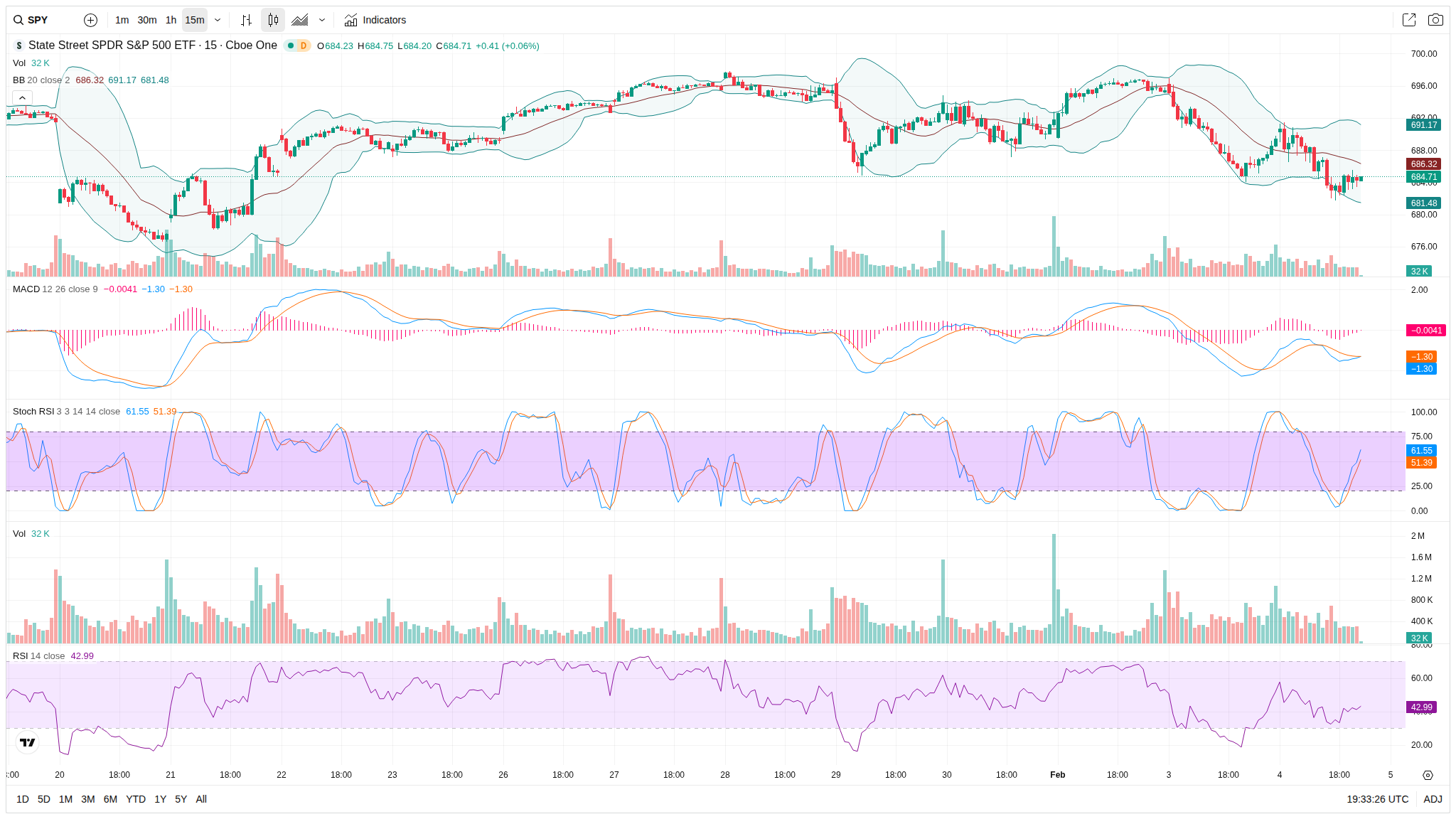Select the Candles chart style icon
Screen dimensions: 1456x819
pos(273,20)
